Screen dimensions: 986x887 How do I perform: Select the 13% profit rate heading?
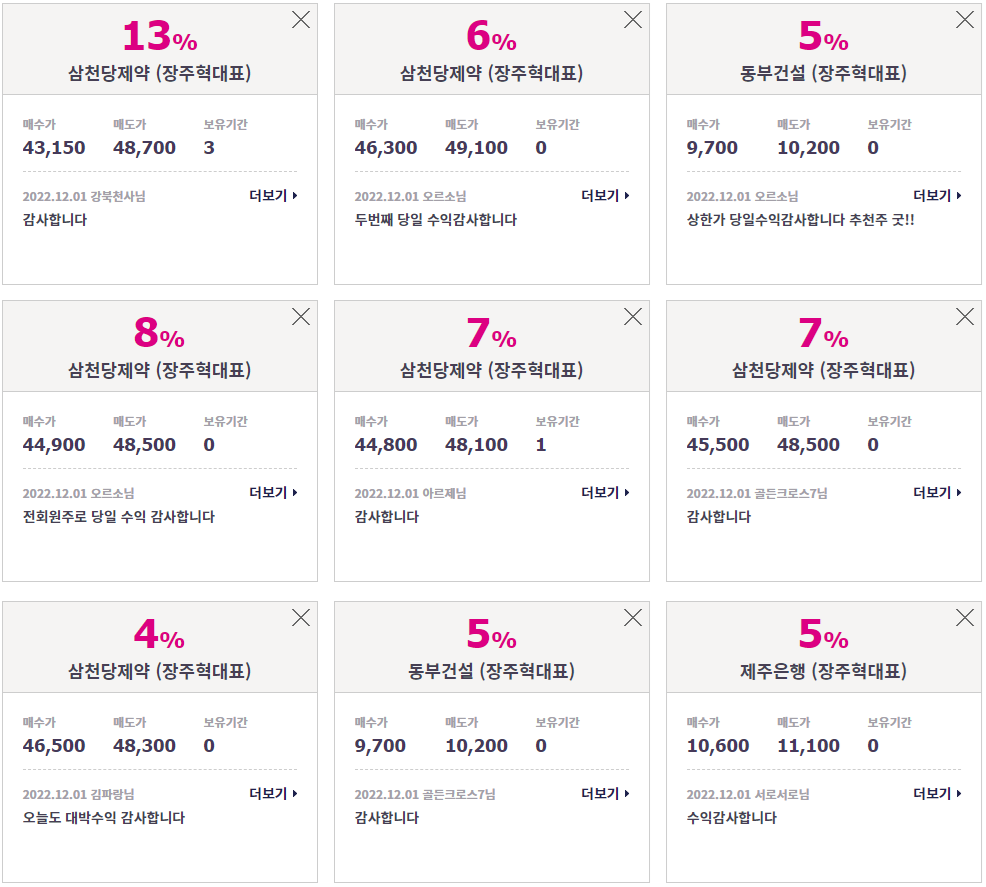[x=160, y=36]
